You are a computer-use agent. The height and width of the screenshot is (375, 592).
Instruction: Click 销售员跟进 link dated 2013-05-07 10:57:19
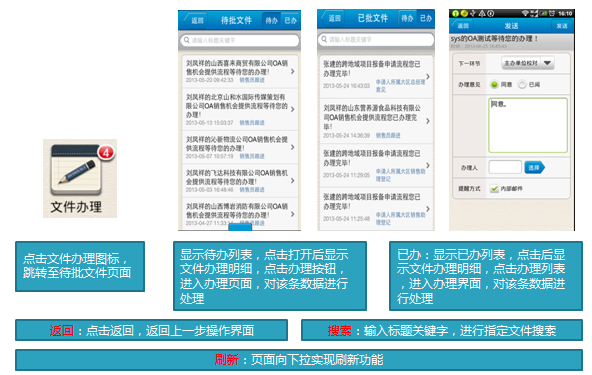[x=252, y=156]
